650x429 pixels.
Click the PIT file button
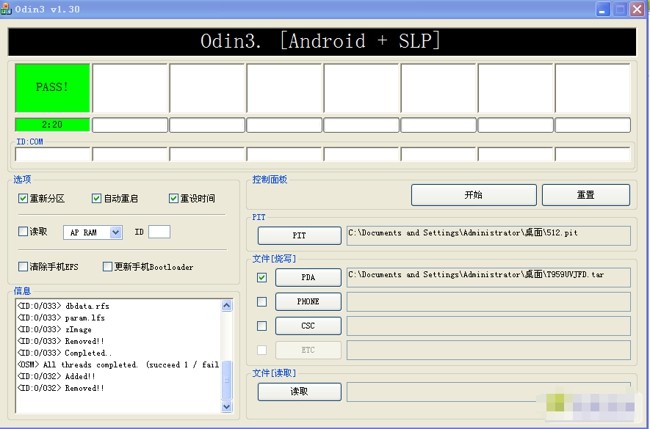299,236
